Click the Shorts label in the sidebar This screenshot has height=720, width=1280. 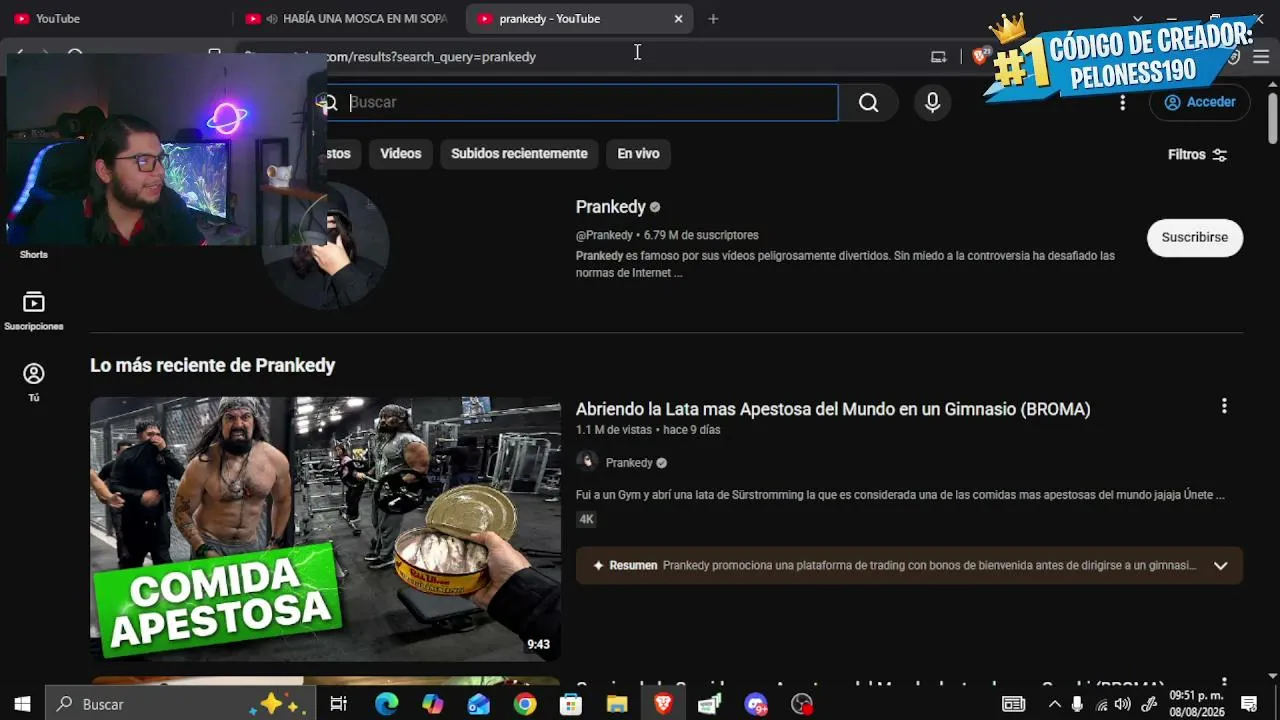click(34, 254)
